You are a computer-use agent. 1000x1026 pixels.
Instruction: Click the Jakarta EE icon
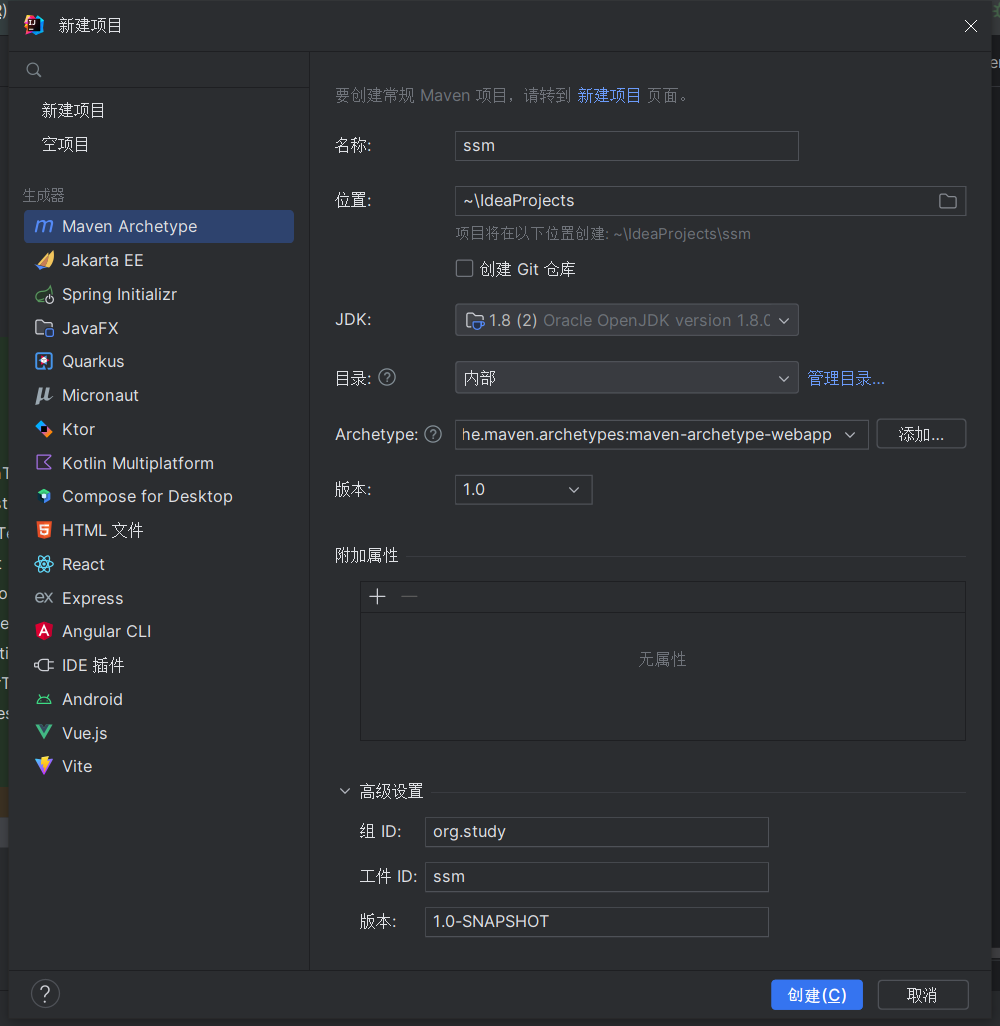[44, 260]
